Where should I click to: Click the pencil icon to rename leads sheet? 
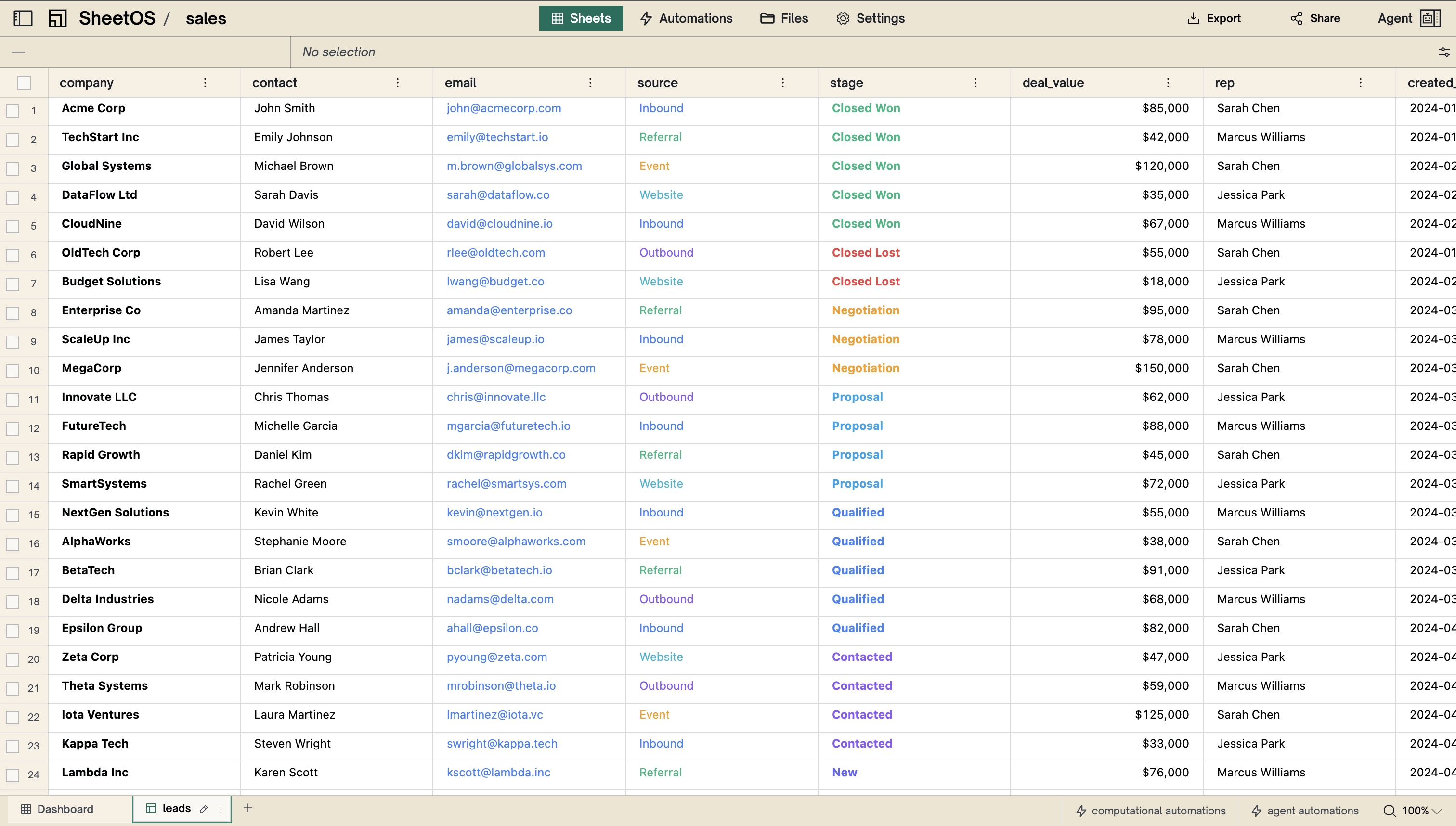point(204,808)
